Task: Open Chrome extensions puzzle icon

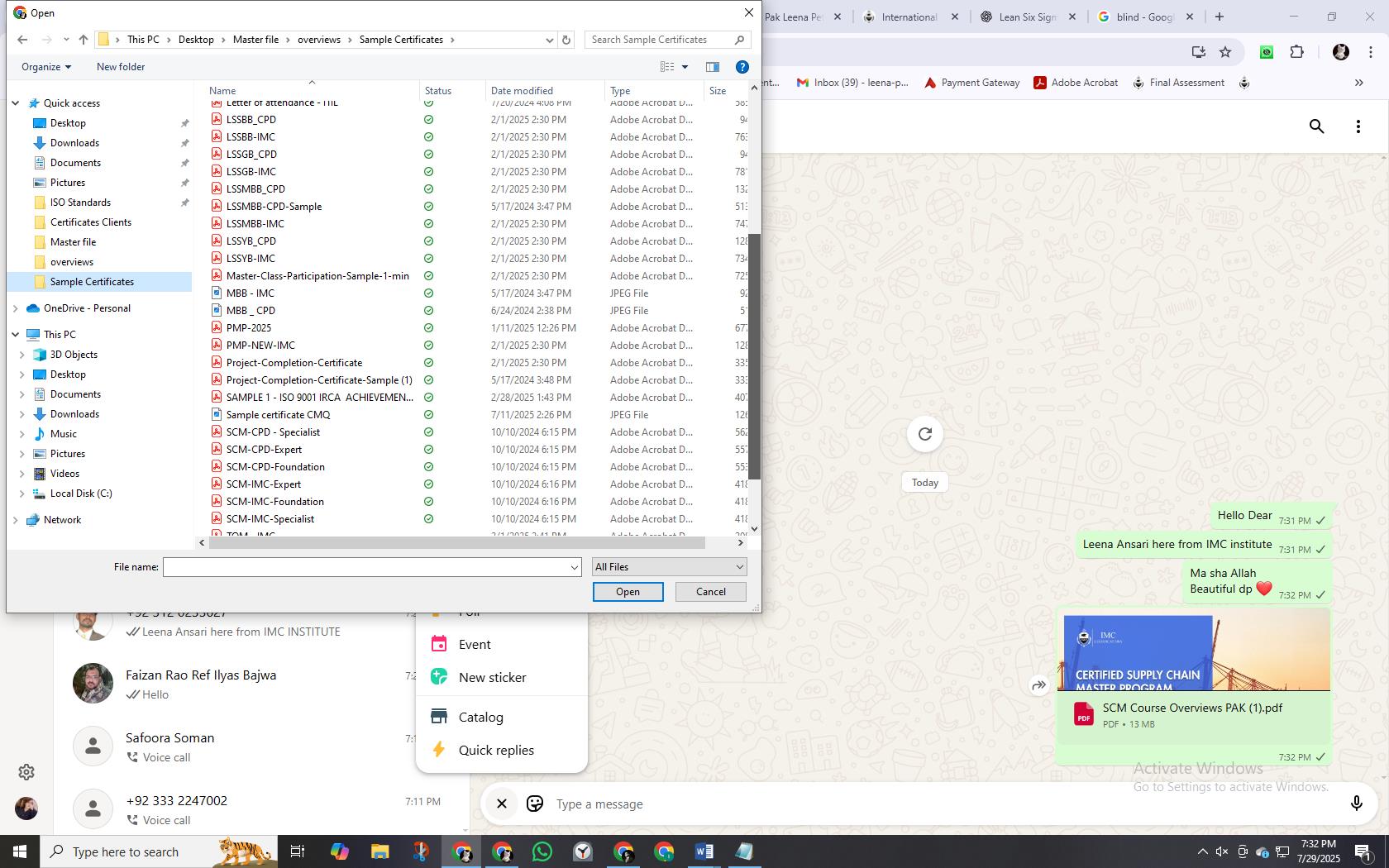Action: pyautogui.click(x=1296, y=52)
